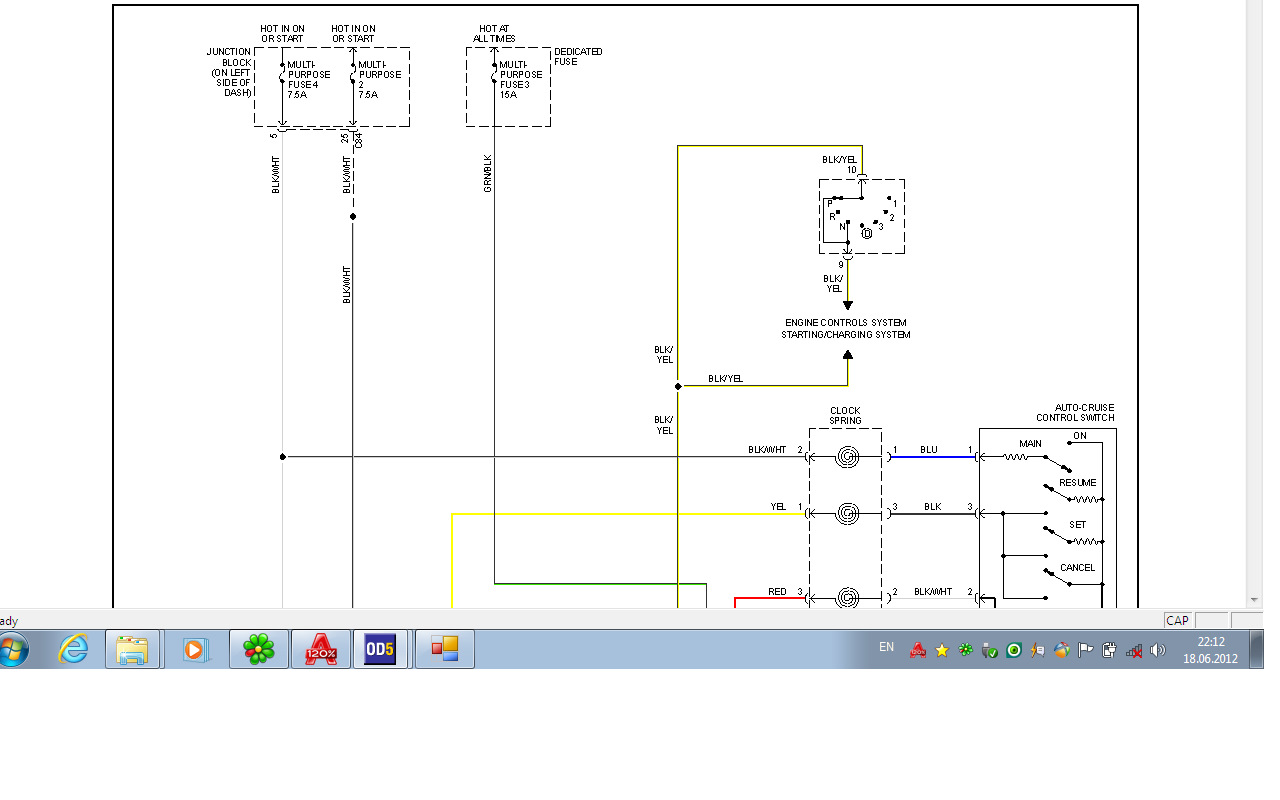Click 'AUTO-CRUISE CONTROL SWITCH' title
The image size is (1280, 800).
coord(1075,413)
